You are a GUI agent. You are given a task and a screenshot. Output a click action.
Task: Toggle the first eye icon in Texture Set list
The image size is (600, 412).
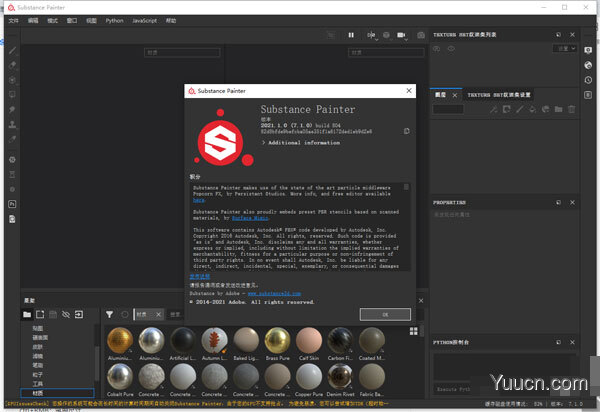tap(437, 49)
